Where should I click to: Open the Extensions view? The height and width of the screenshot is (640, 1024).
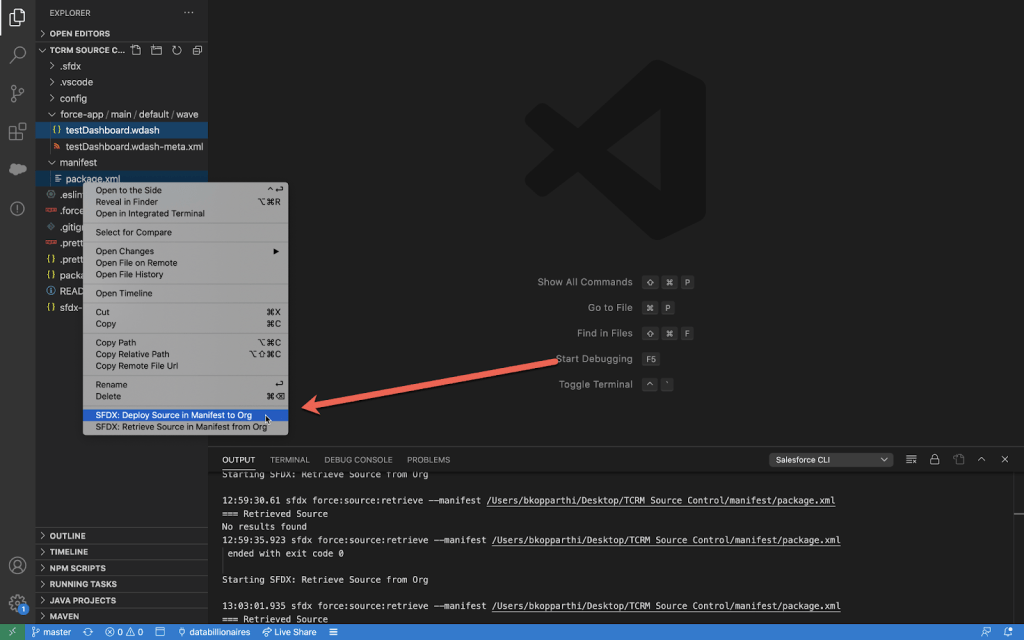pos(17,131)
